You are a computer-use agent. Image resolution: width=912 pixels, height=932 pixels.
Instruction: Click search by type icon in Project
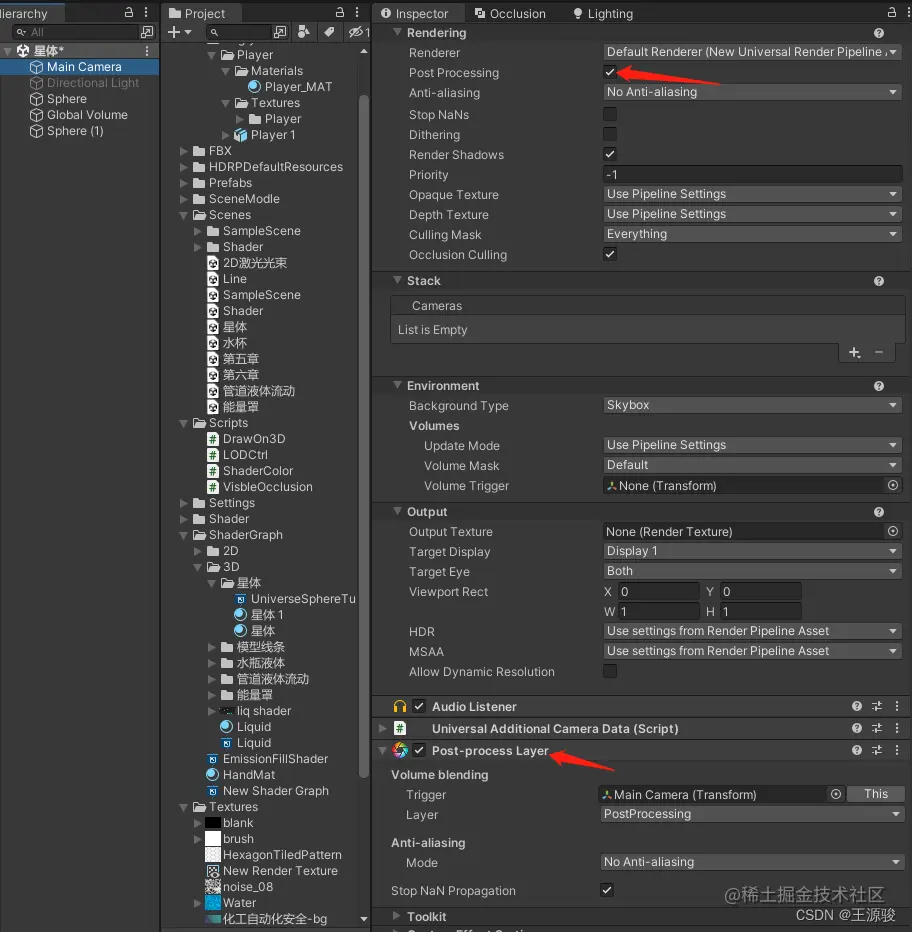[303, 32]
